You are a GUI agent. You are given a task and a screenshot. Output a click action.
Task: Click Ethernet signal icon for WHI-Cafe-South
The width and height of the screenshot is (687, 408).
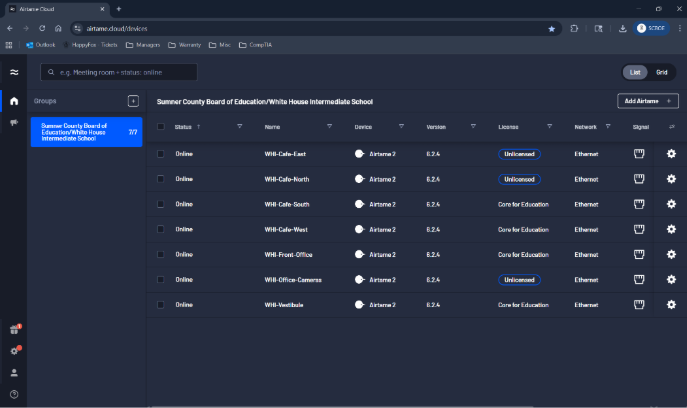coord(639,204)
